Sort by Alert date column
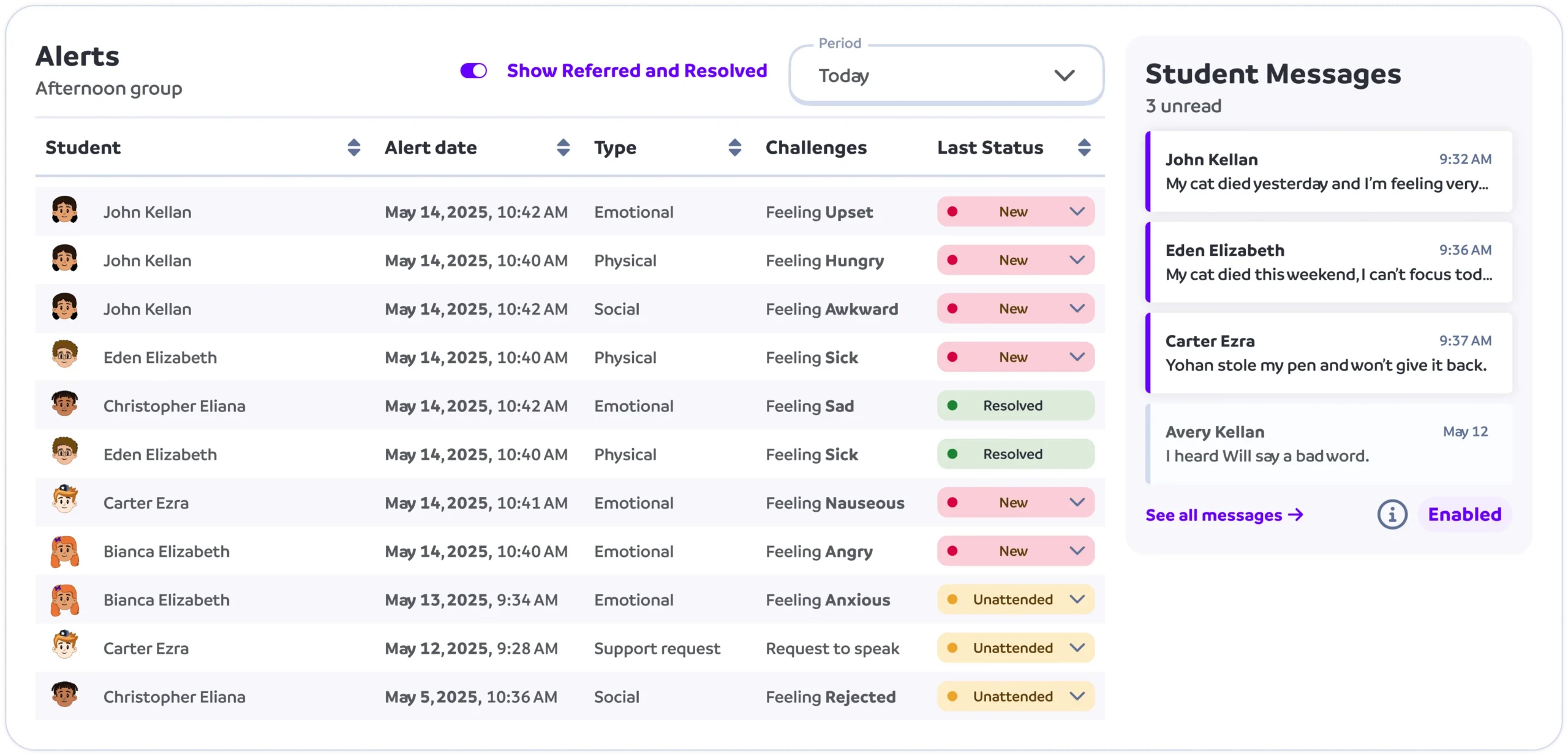 tap(563, 148)
